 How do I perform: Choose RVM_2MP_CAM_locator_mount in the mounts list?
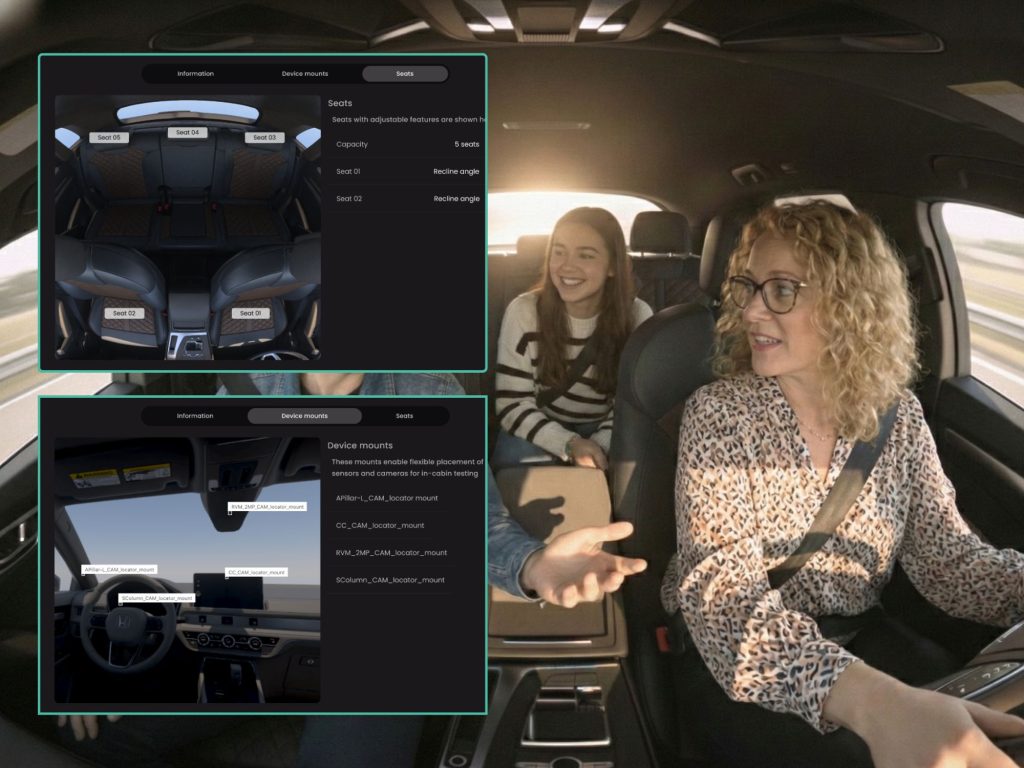tap(391, 553)
